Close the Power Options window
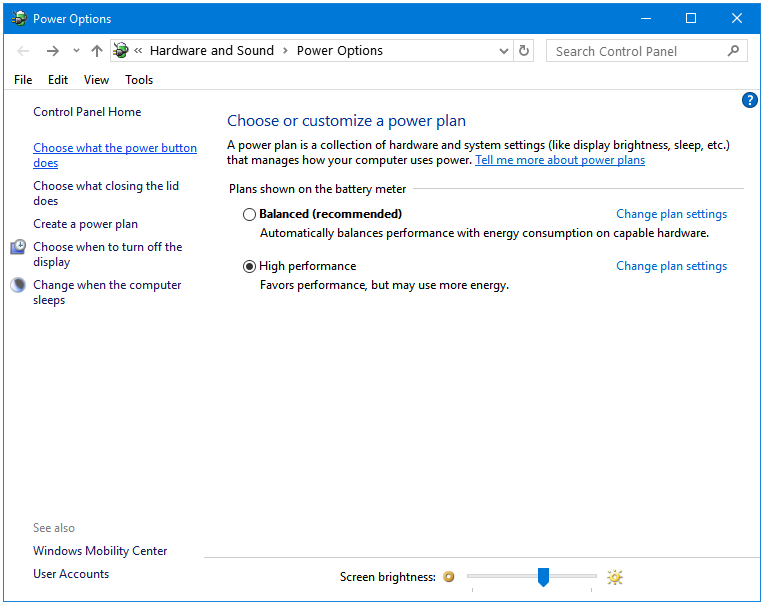The image size is (764, 605). click(737, 19)
